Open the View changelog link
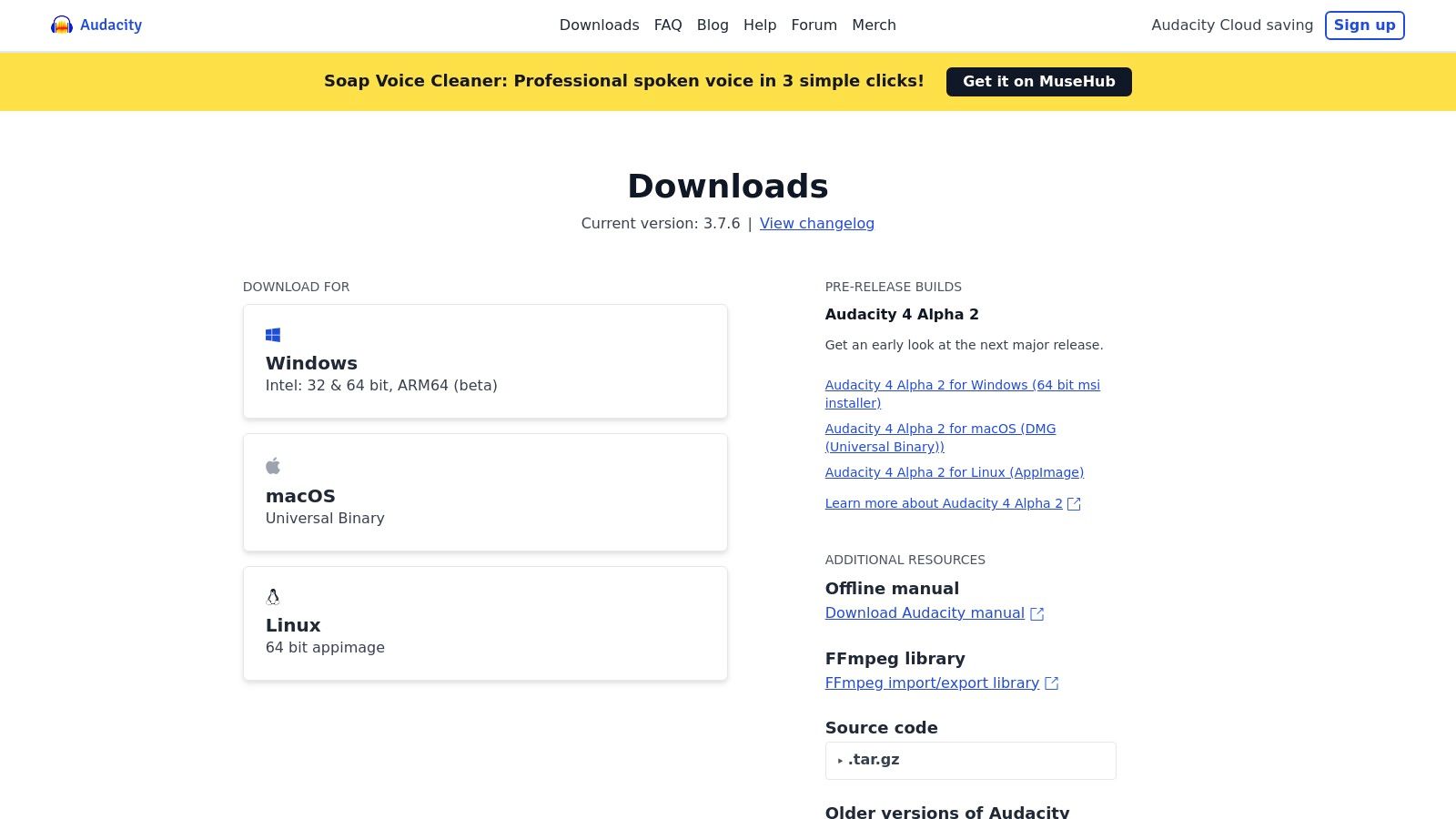This screenshot has height=819, width=1456. coord(816,224)
